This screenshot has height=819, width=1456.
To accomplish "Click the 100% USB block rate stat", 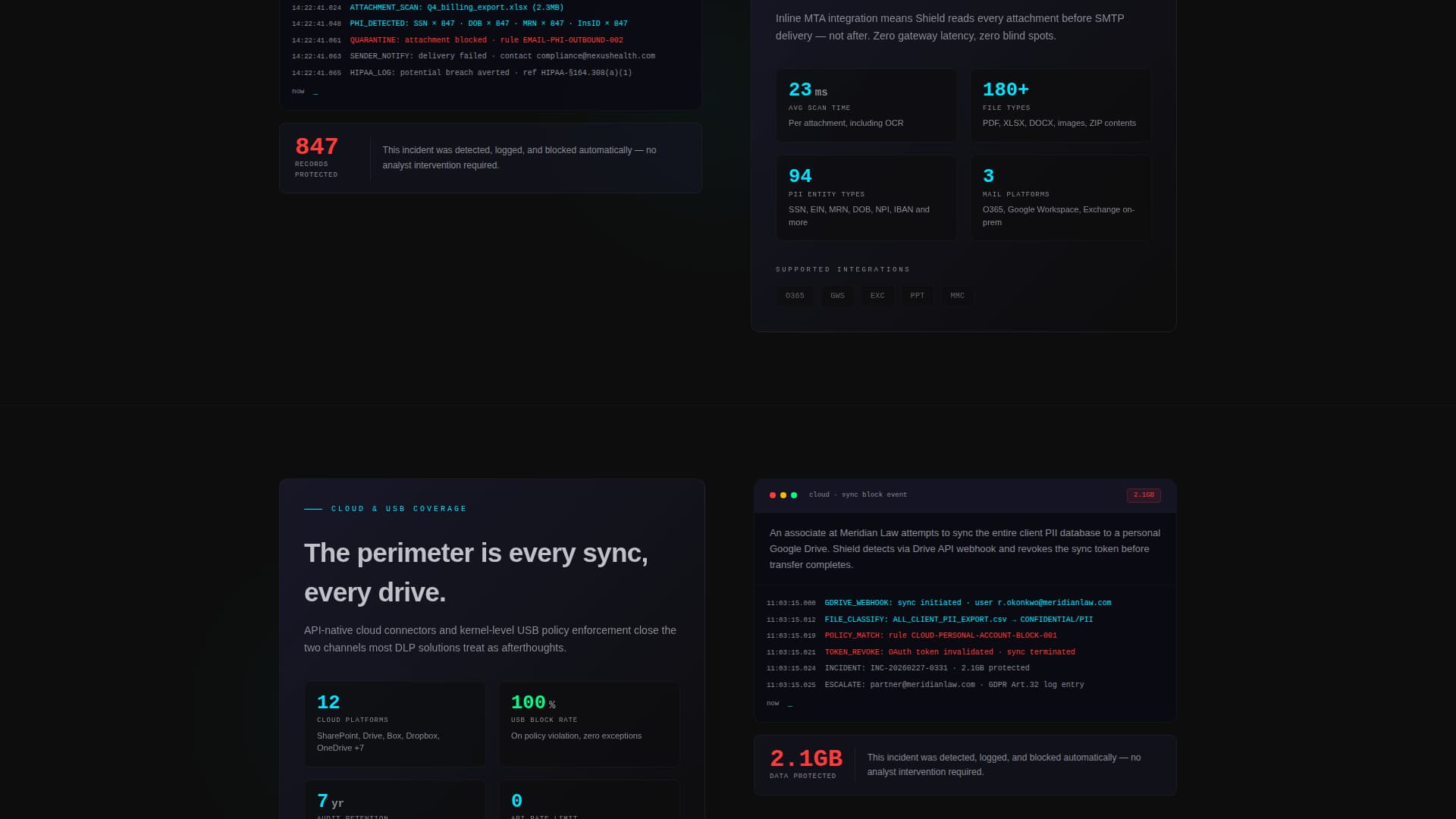I will tap(588, 724).
